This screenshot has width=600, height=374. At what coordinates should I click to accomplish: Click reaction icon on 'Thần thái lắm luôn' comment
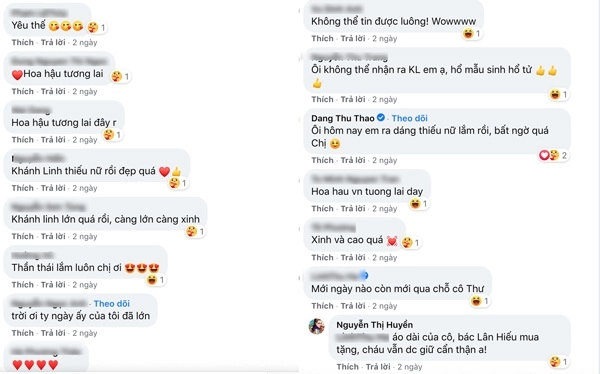[x=152, y=280]
